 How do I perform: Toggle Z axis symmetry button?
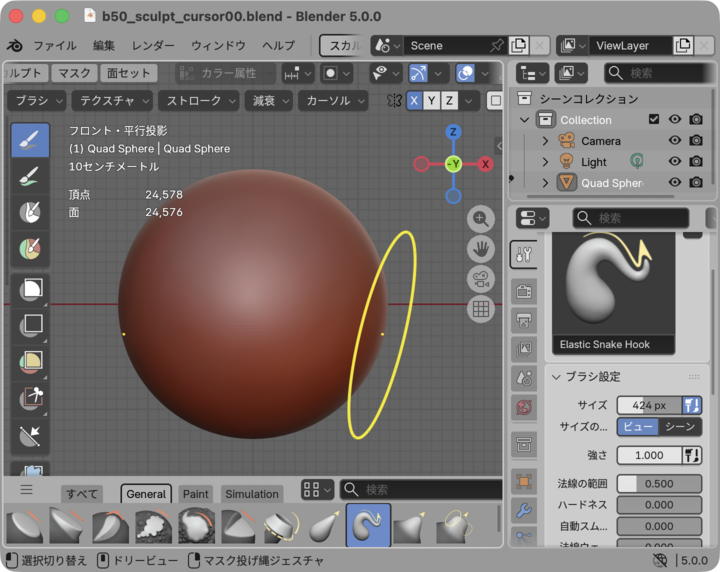point(449,101)
